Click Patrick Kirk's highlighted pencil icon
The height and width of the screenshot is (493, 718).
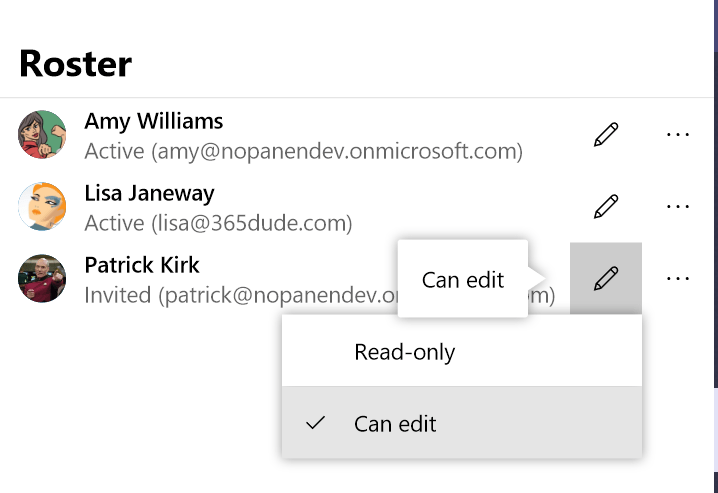click(606, 279)
